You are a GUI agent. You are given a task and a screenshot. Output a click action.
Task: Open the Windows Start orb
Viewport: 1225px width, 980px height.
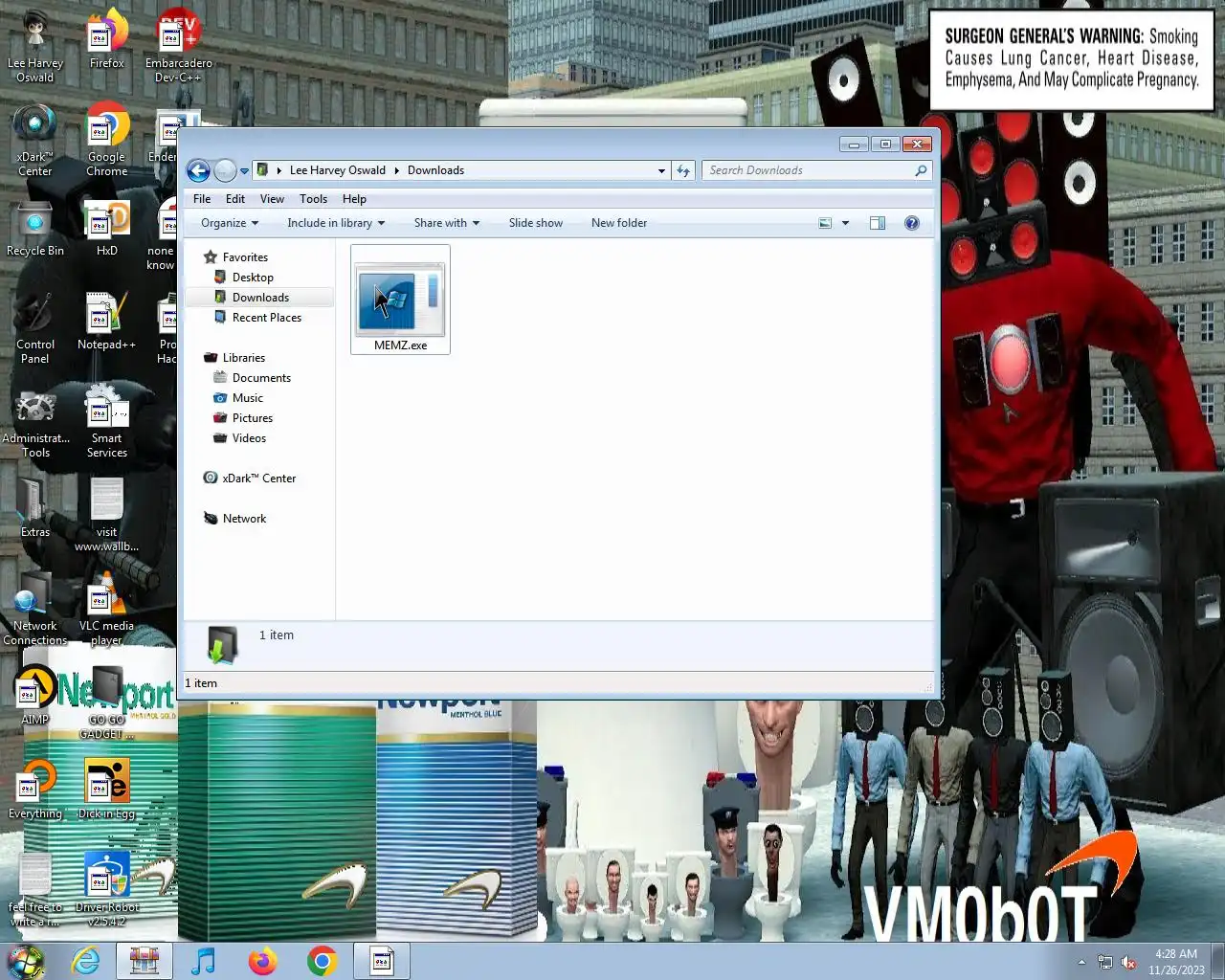click(x=26, y=961)
